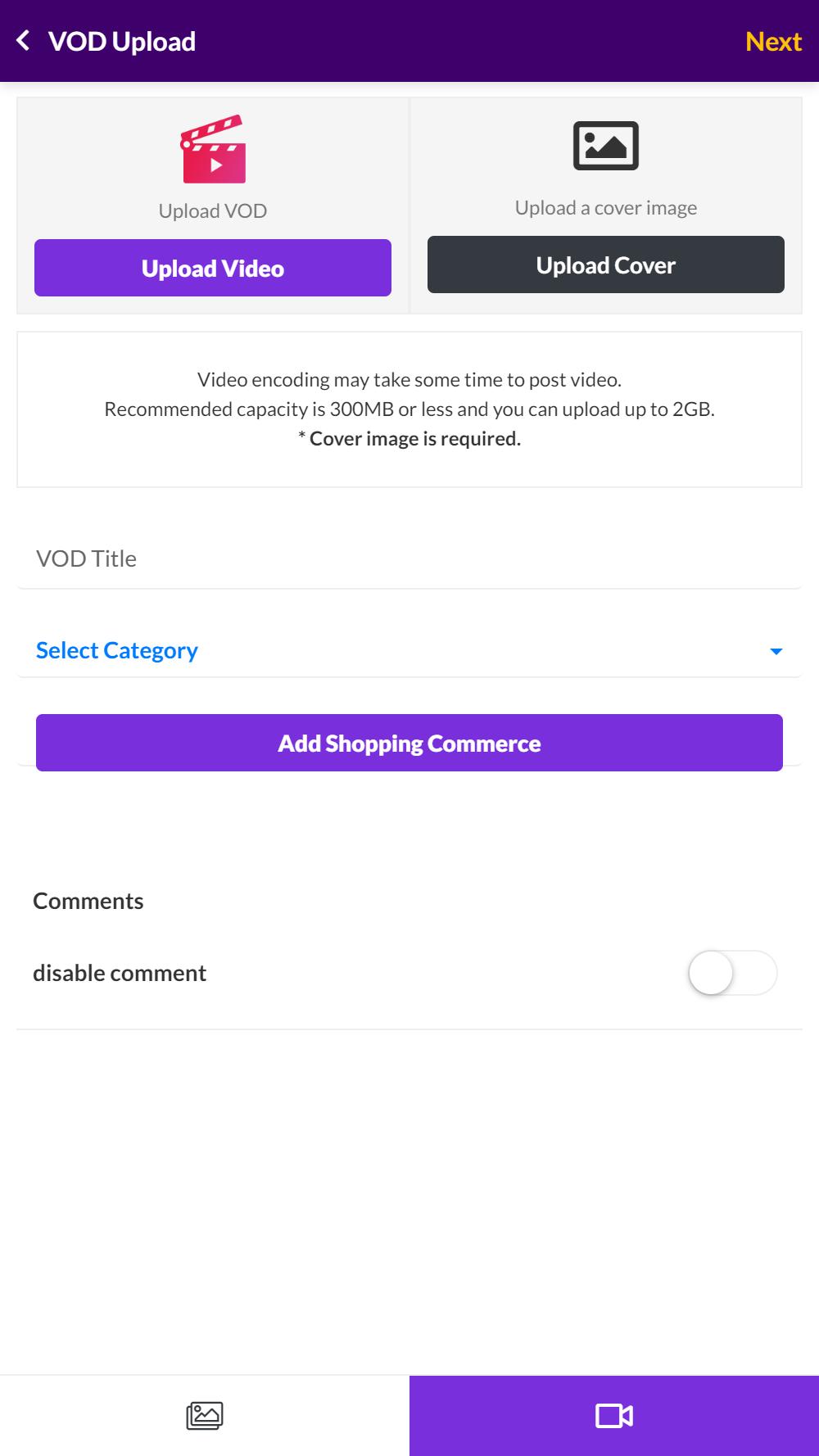This screenshot has width=819, height=1456.
Task: Tap the "Upload a cover image" caption
Action: pos(606,208)
